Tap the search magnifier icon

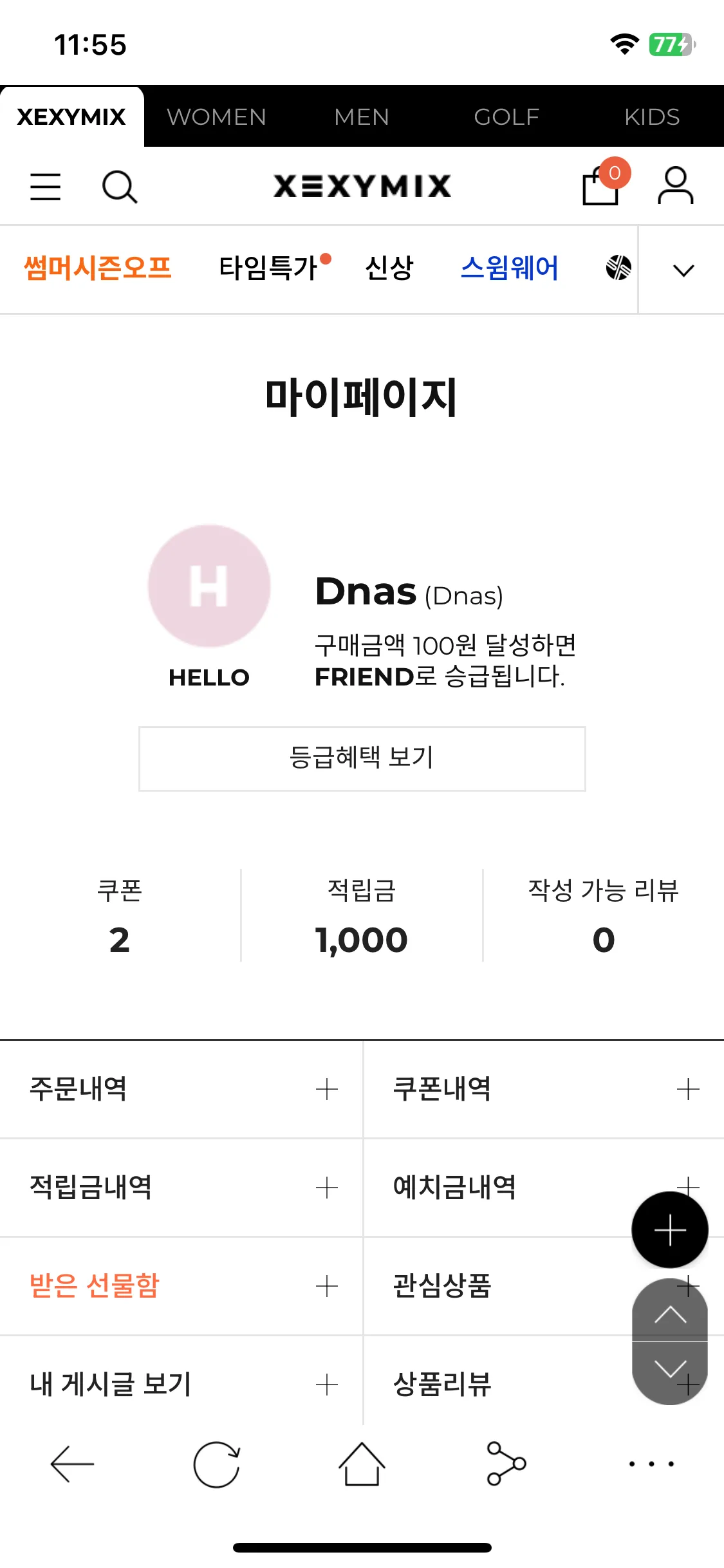(120, 187)
